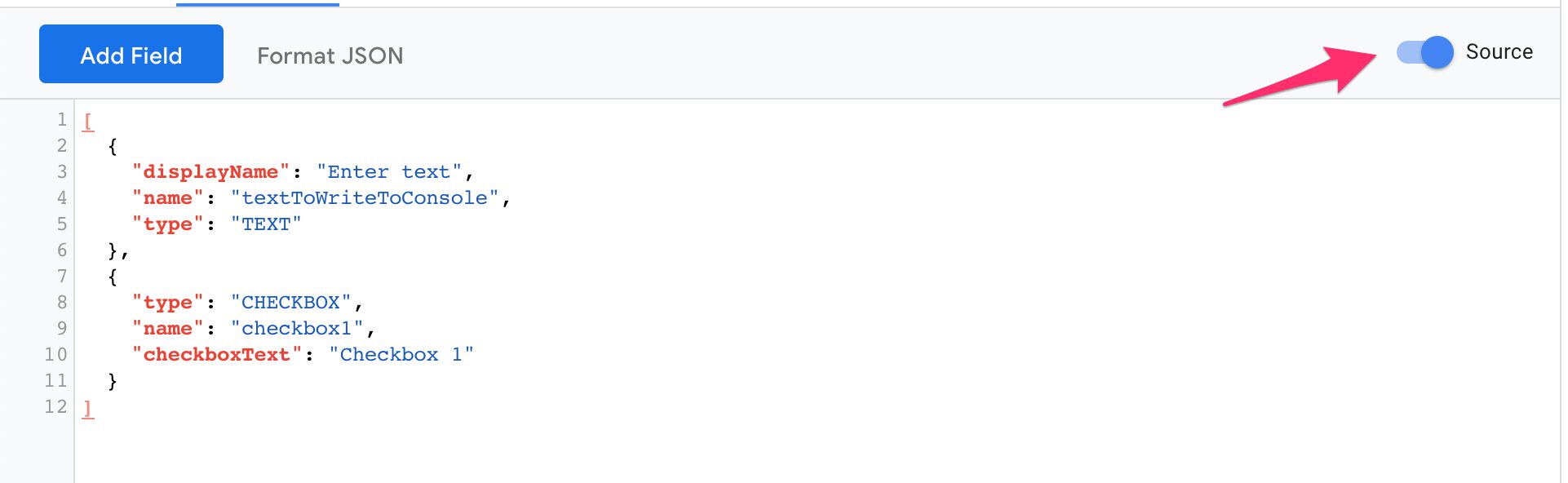Click line number 7 in the gutter

pyautogui.click(x=62, y=276)
